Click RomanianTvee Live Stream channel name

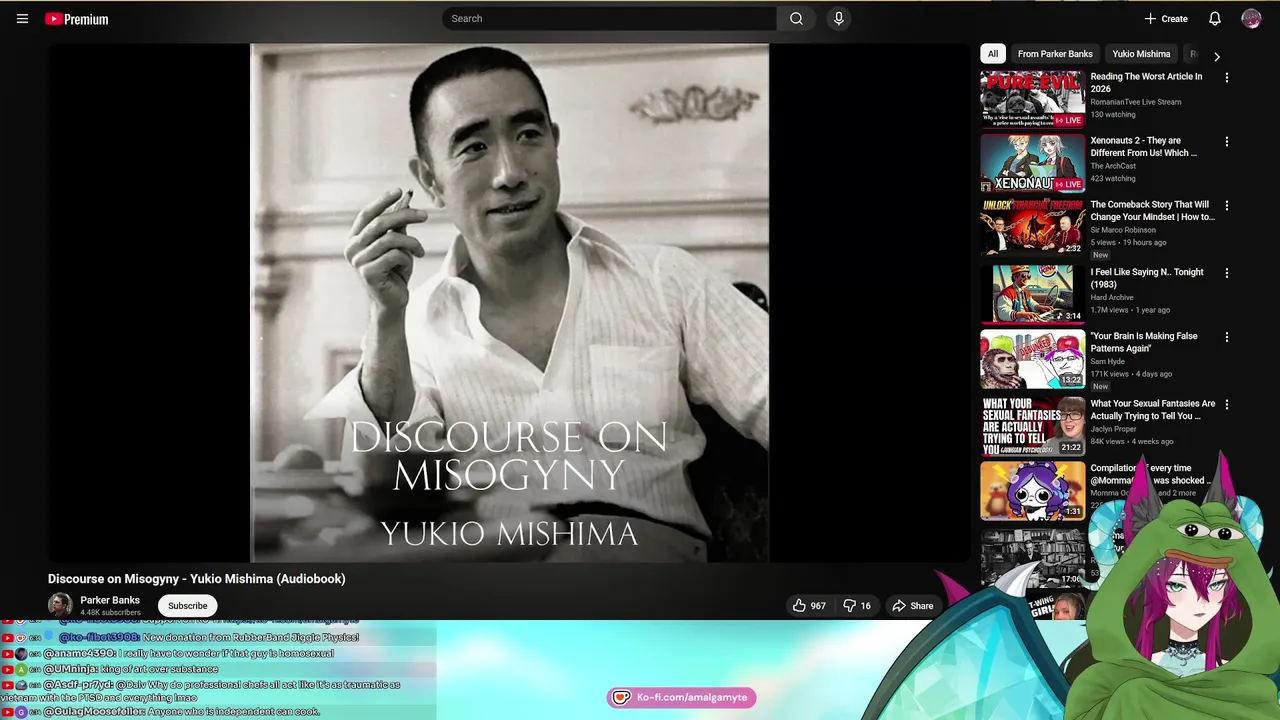(x=1135, y=102)
